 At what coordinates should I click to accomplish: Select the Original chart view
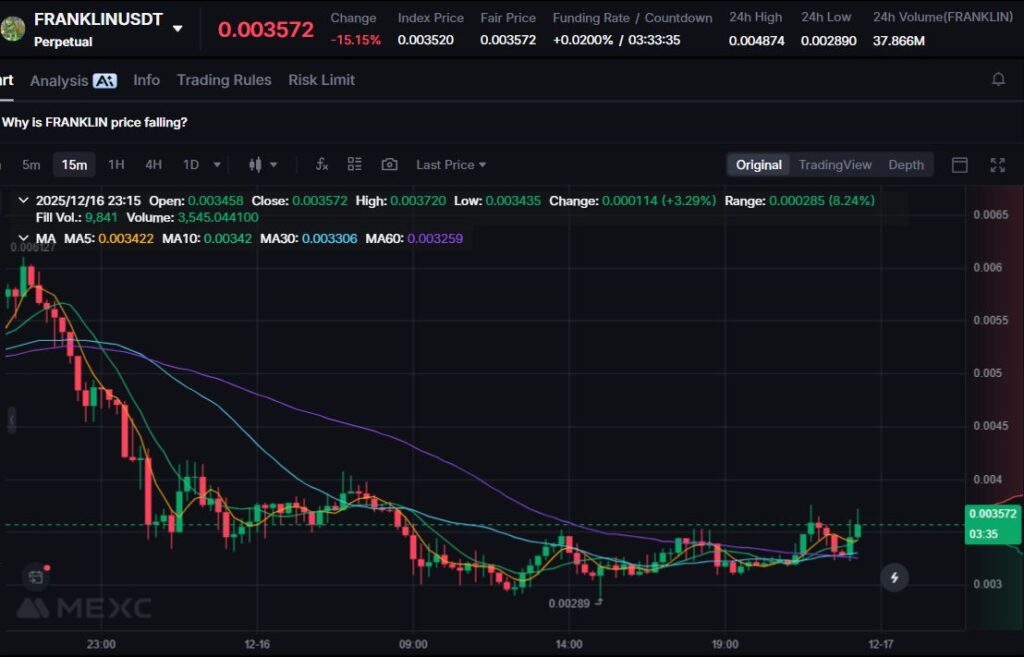(x=759, y=165)
